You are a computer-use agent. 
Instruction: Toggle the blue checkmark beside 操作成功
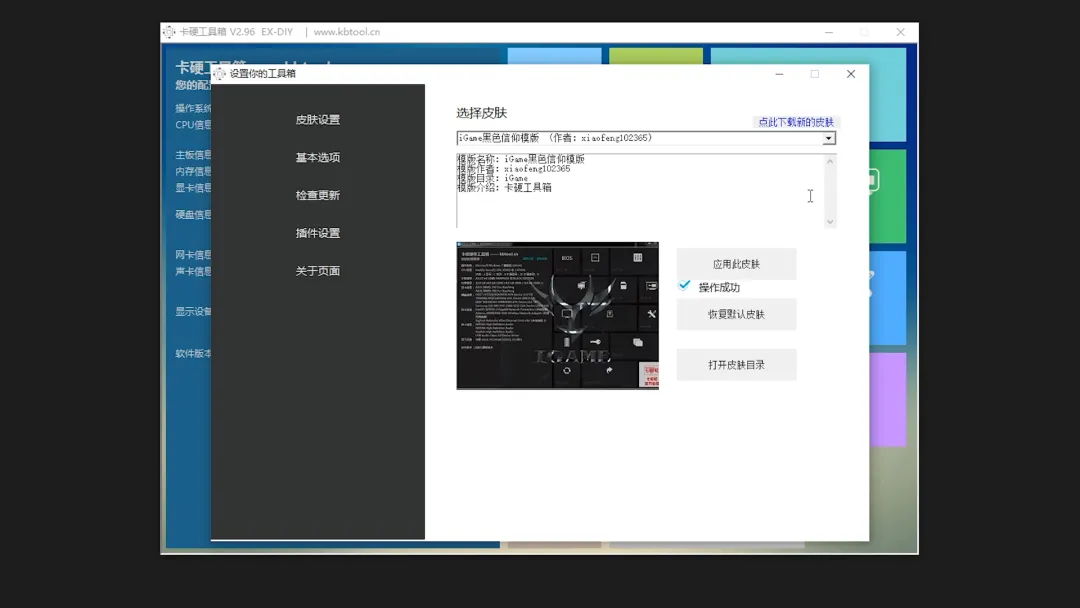tap(685, 286)
